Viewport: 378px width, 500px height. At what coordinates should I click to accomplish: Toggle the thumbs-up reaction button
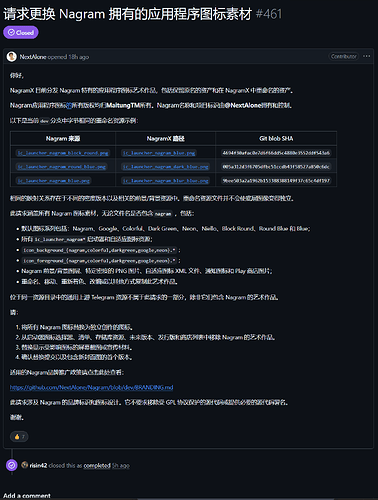pyautogui.click(x=19, y=436)
